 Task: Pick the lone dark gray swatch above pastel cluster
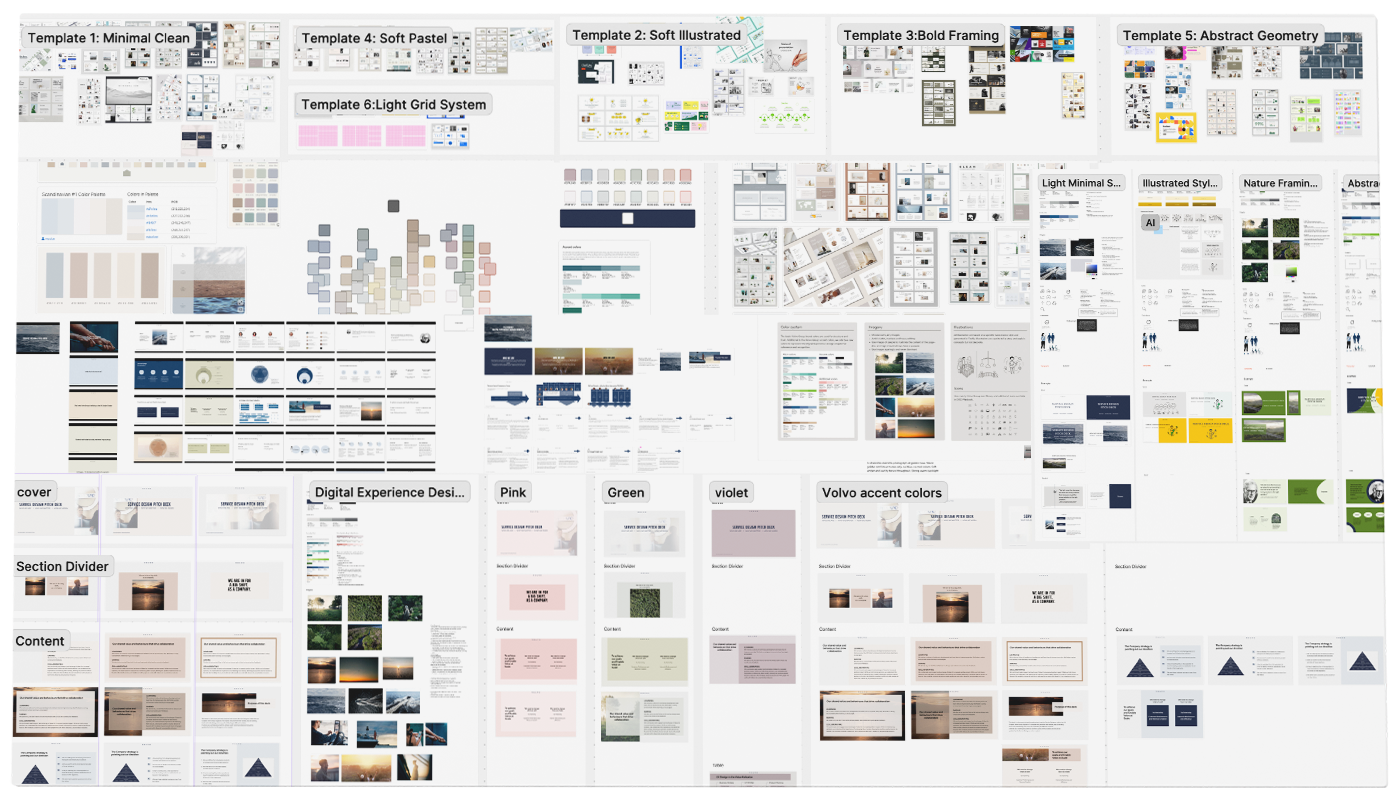pos(393,206)
